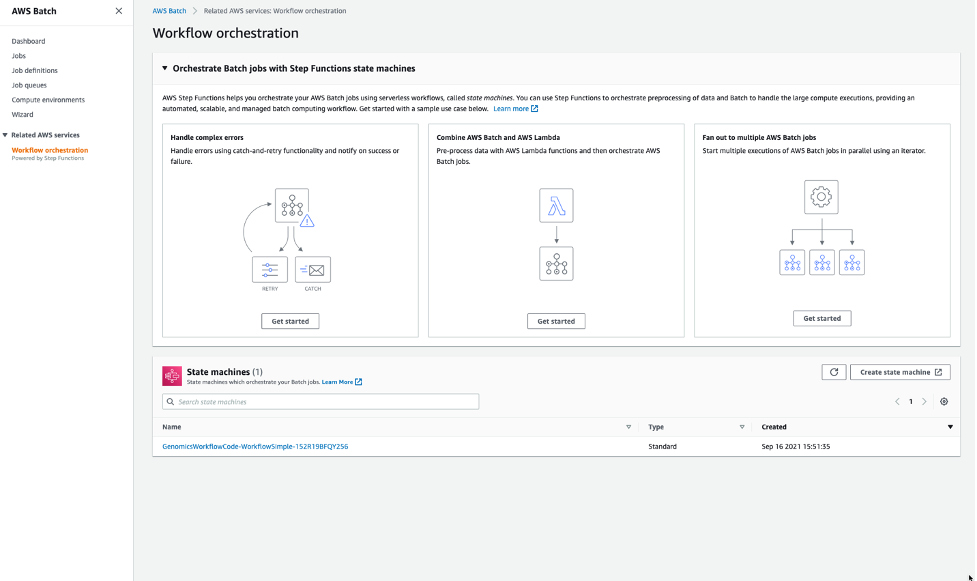The height and width of the screenshot is (581, 977).
Task: Click the Lambda icon in diagram
Action: pos(556,205)
